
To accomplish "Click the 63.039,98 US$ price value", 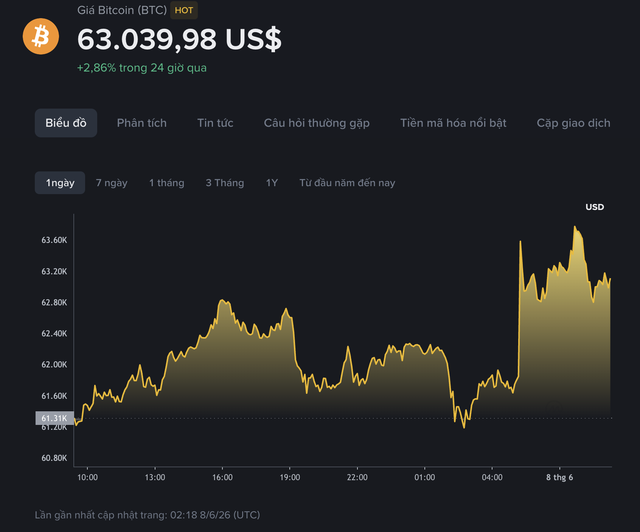I will pos(179,39).
